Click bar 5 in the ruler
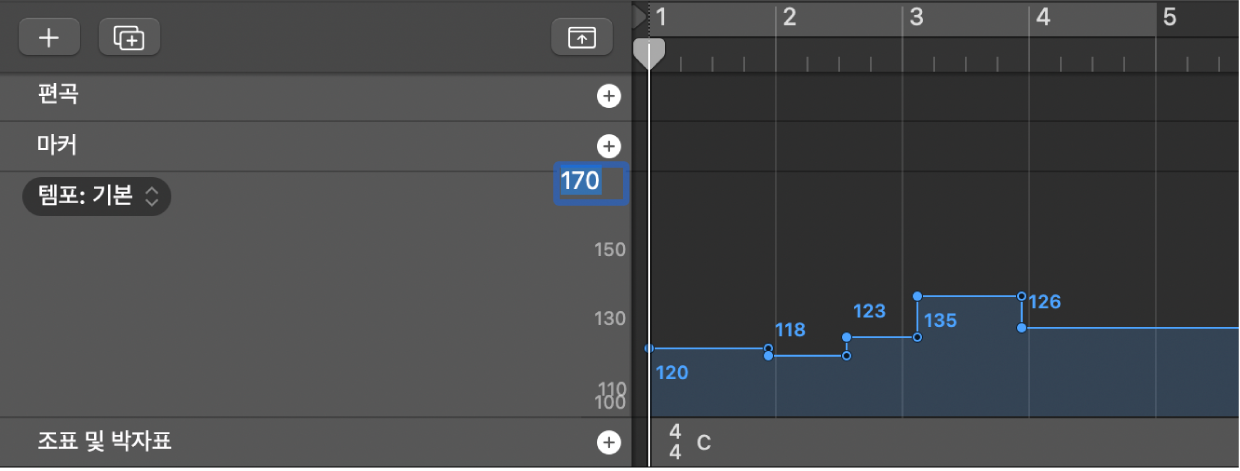The width and height of the screenshot is (1240, 471). point(1170,17)
